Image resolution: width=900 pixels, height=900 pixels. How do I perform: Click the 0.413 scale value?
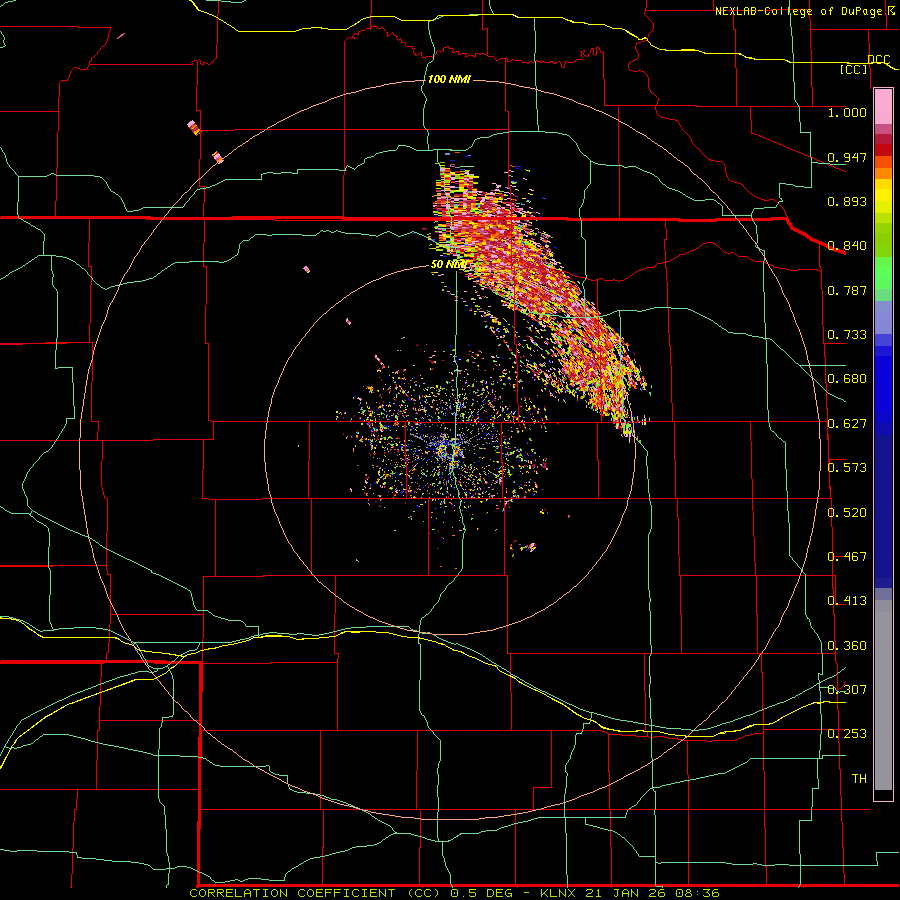coord(847,601)
